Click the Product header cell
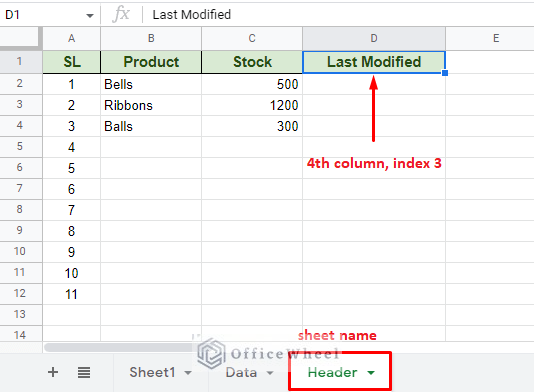 tap(151, 62)
